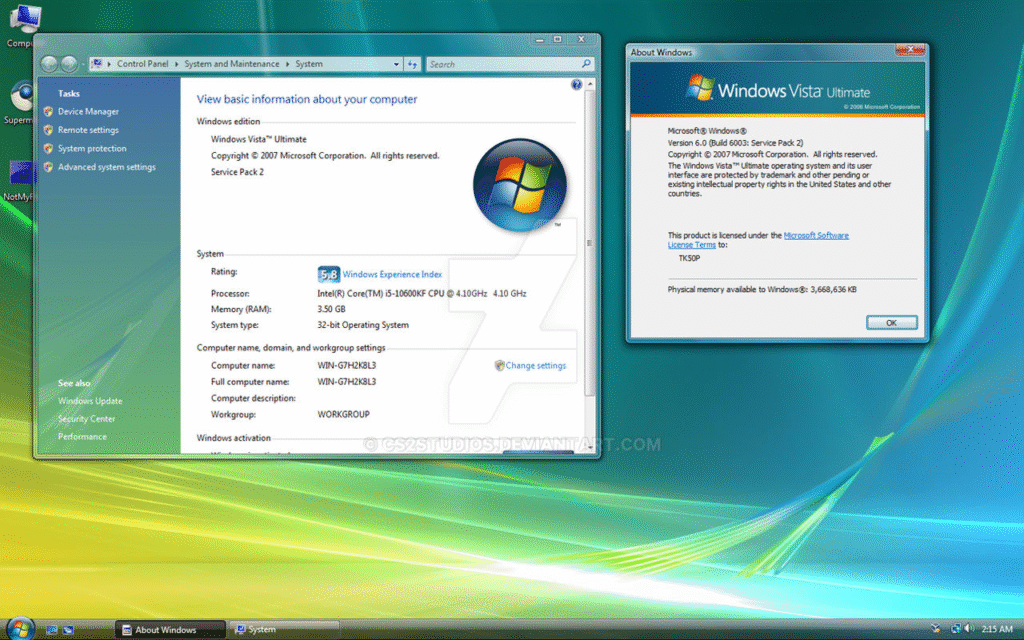Click the Change settings link
Image resolution: width=1024 pixels, height=640 pixels.
[535, 366]
